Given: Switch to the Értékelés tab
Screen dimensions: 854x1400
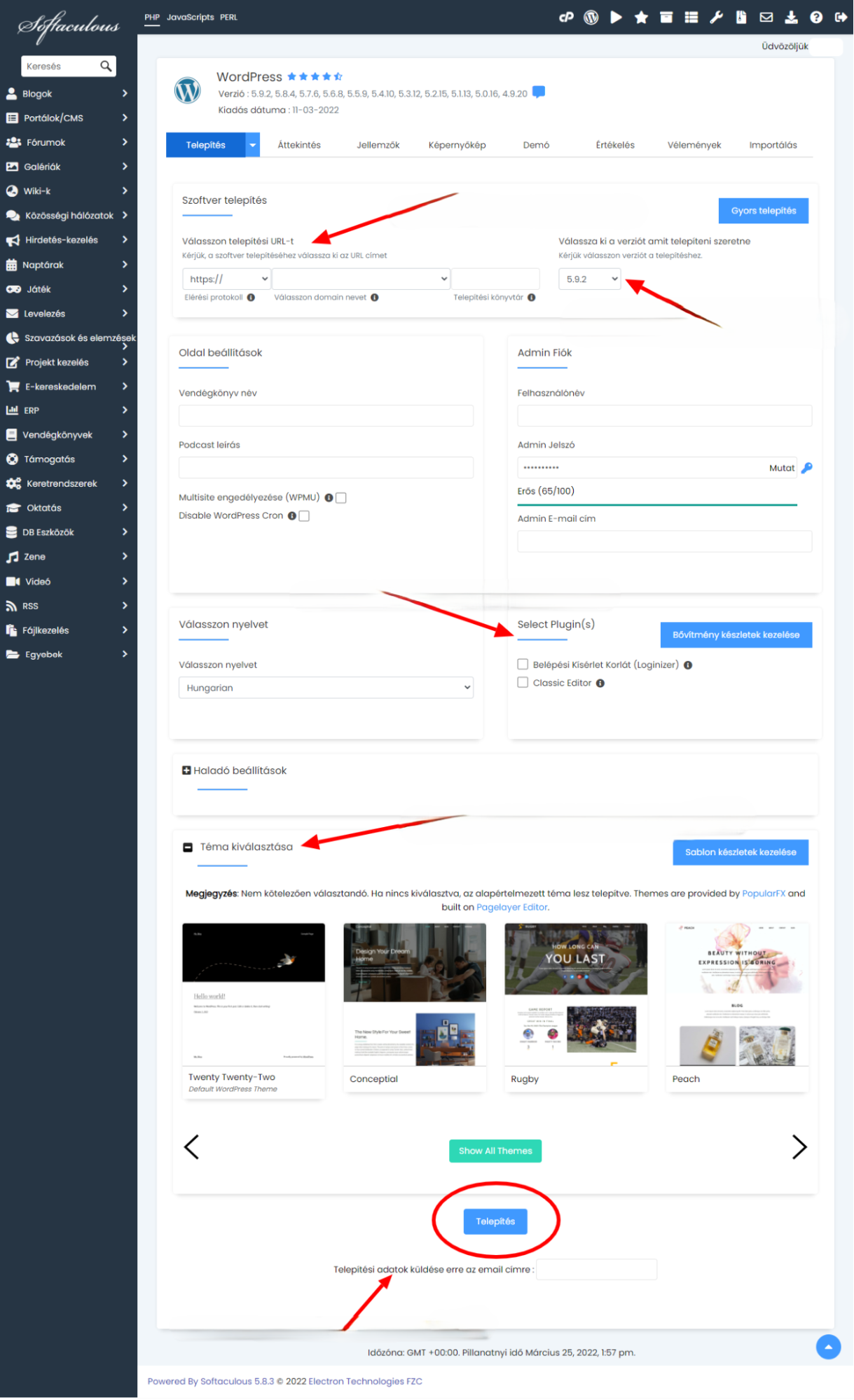Looking at the screenshot, I should tap(616, 146).
